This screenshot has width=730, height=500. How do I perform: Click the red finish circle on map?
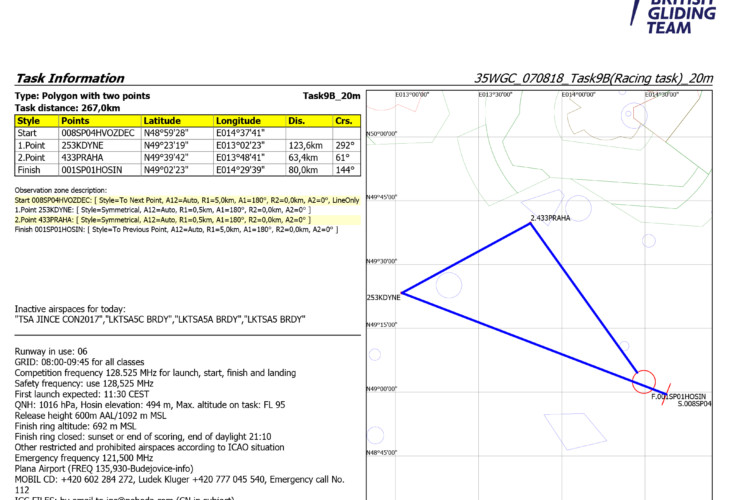tap(645, 381)
